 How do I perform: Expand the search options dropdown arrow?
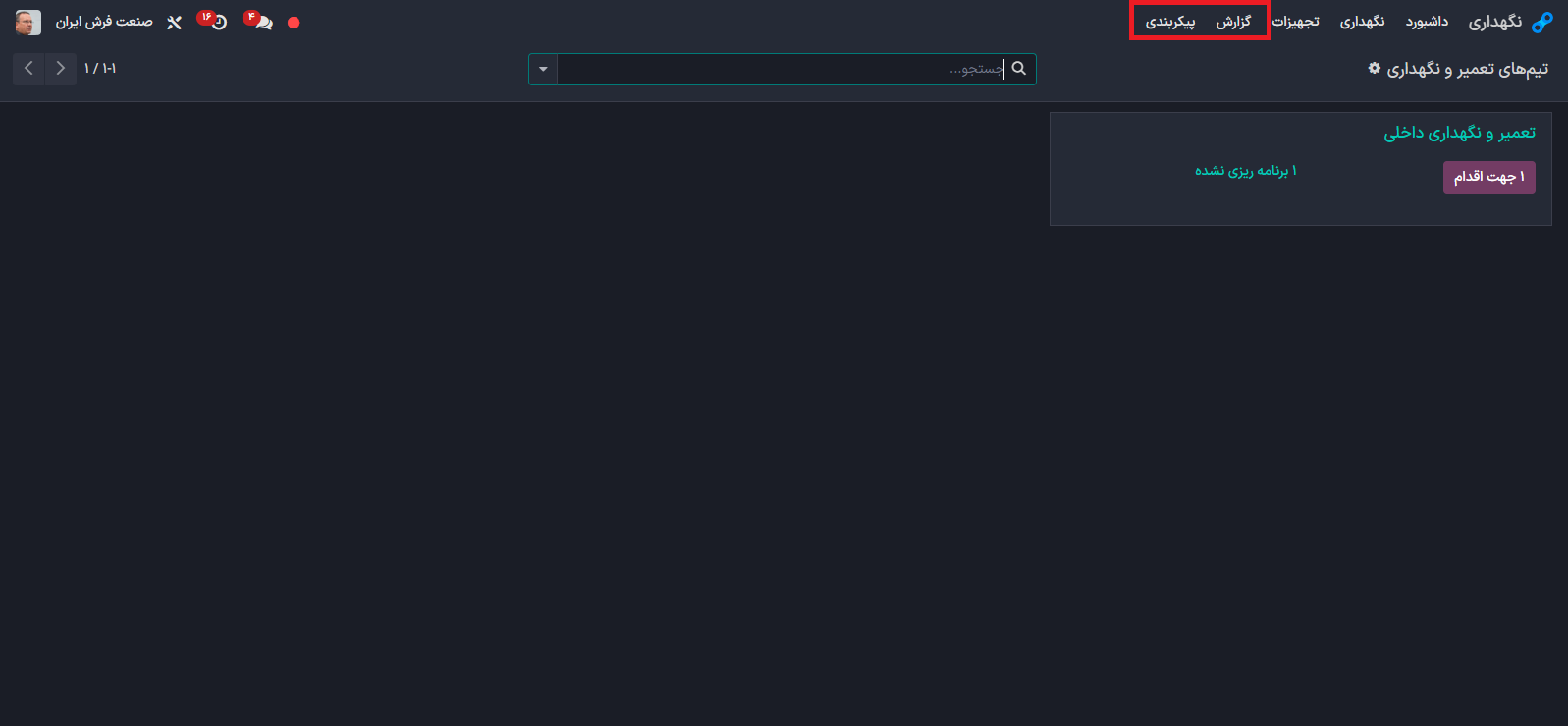(543, 69)
